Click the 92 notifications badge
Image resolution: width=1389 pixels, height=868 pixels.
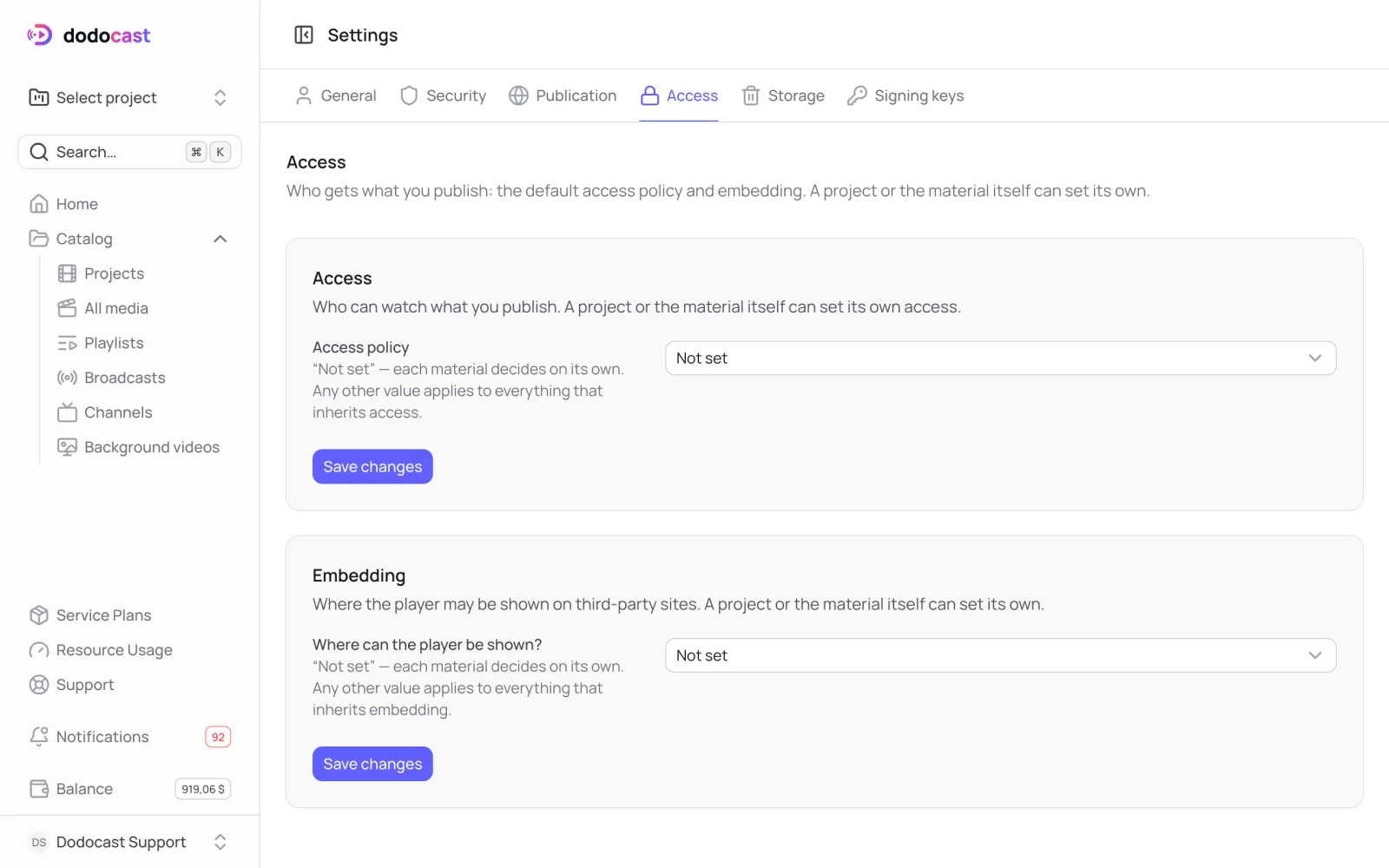pos(218,737)
